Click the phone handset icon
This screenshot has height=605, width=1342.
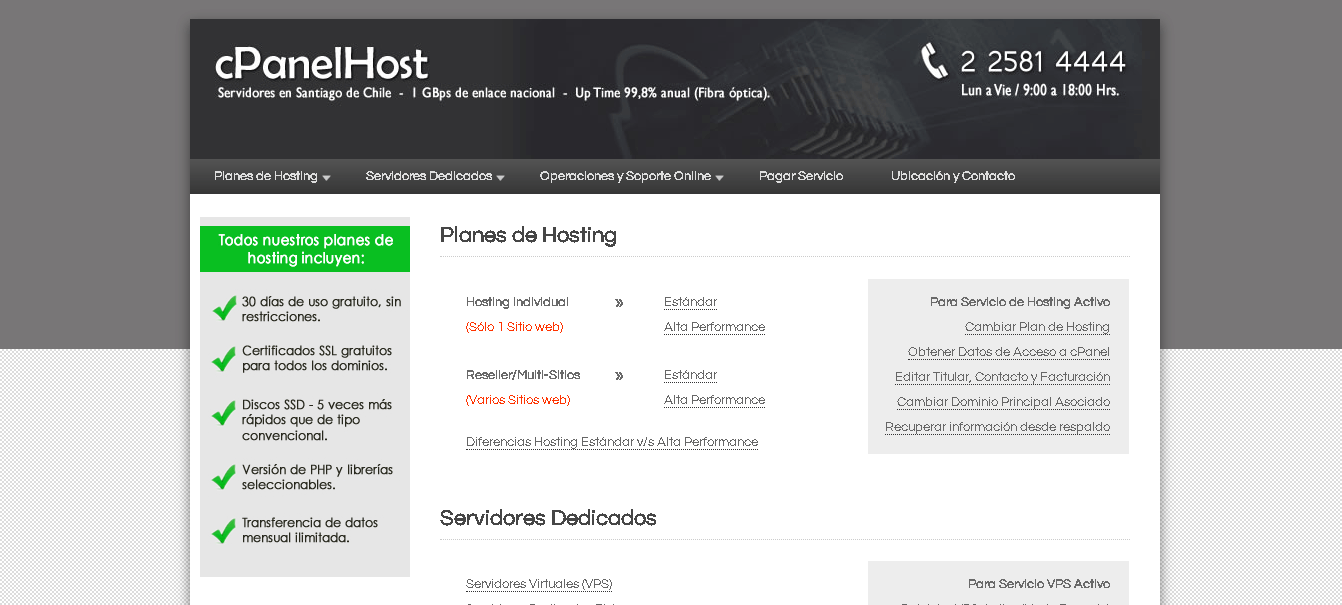point(934,61)
